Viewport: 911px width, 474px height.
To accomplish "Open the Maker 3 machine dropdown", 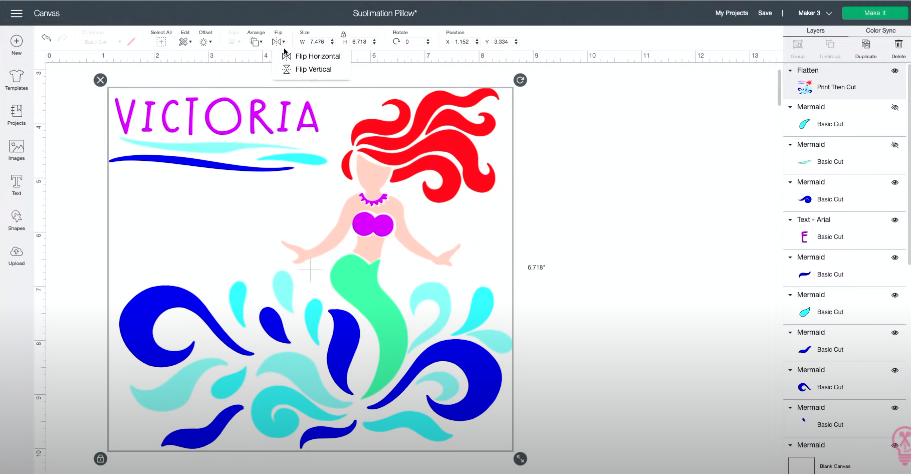I will click(x=815, y=13).
